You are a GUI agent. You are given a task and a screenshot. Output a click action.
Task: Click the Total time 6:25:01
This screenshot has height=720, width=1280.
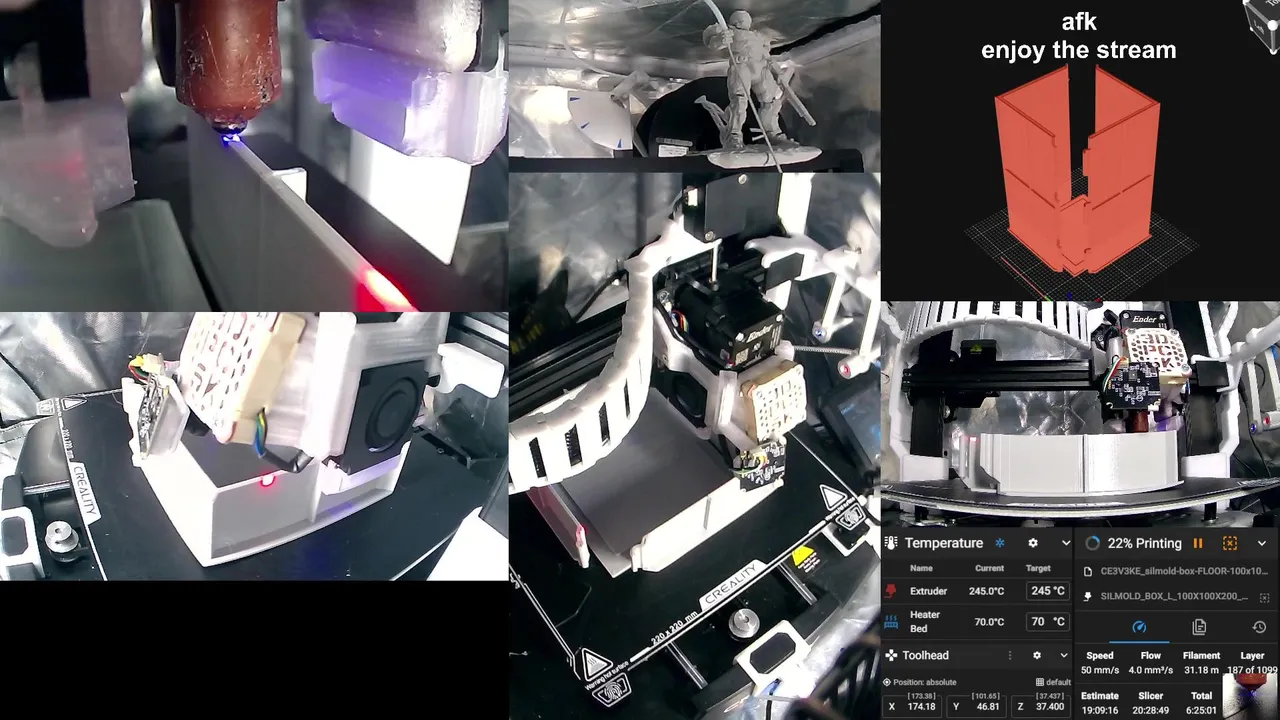coord(1201,710)
